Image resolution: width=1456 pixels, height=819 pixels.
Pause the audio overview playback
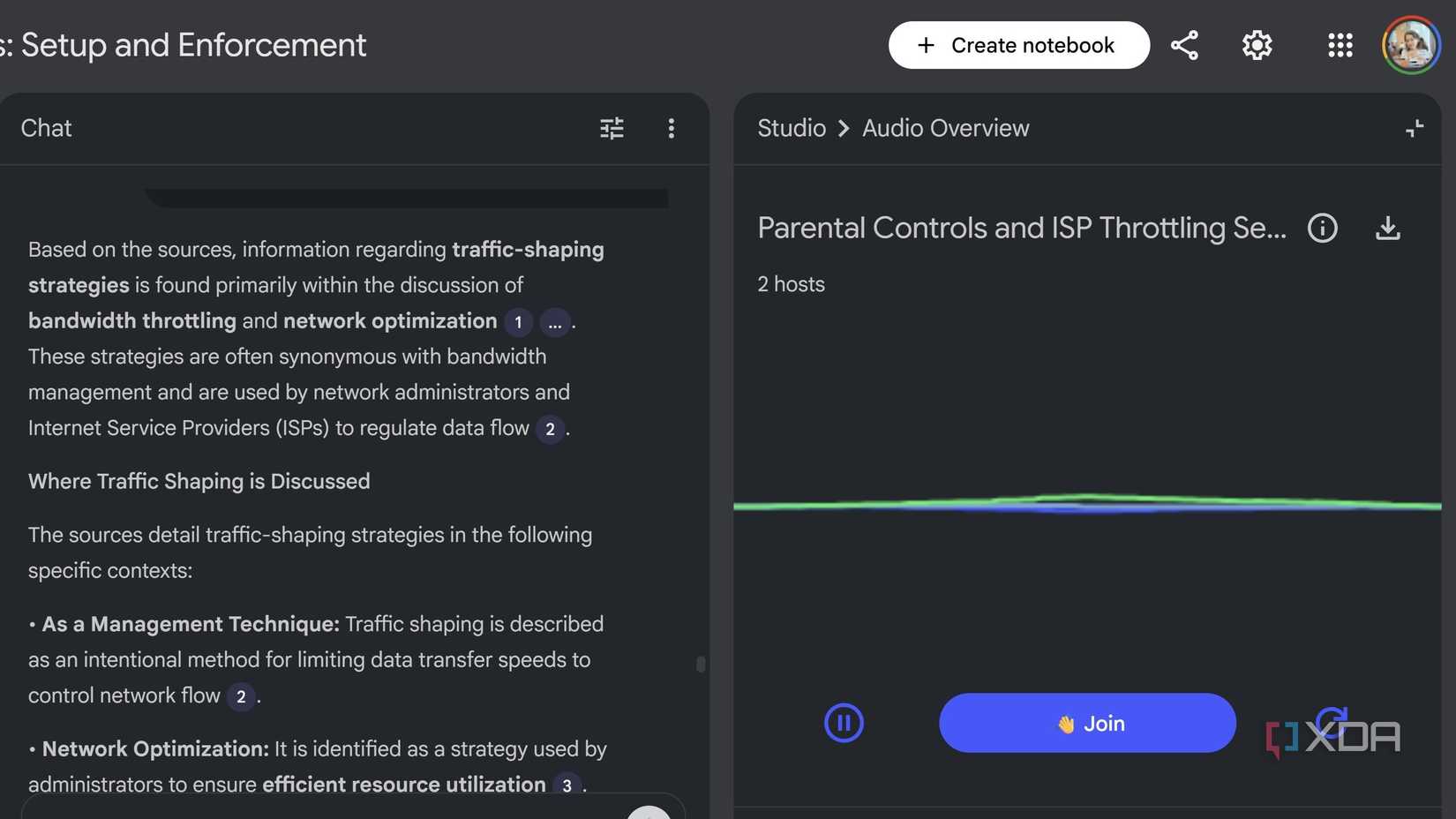coord(844,723)
